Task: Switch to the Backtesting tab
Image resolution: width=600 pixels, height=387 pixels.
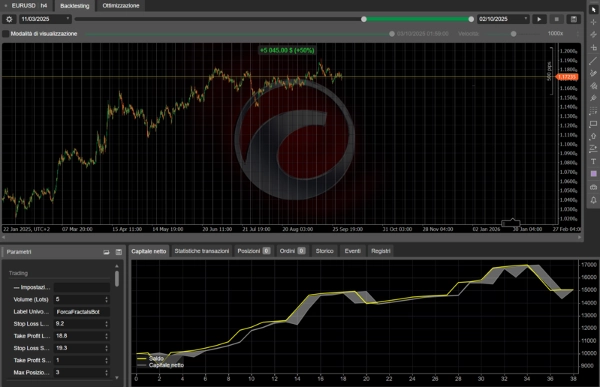Action: [x=75, y=6]
